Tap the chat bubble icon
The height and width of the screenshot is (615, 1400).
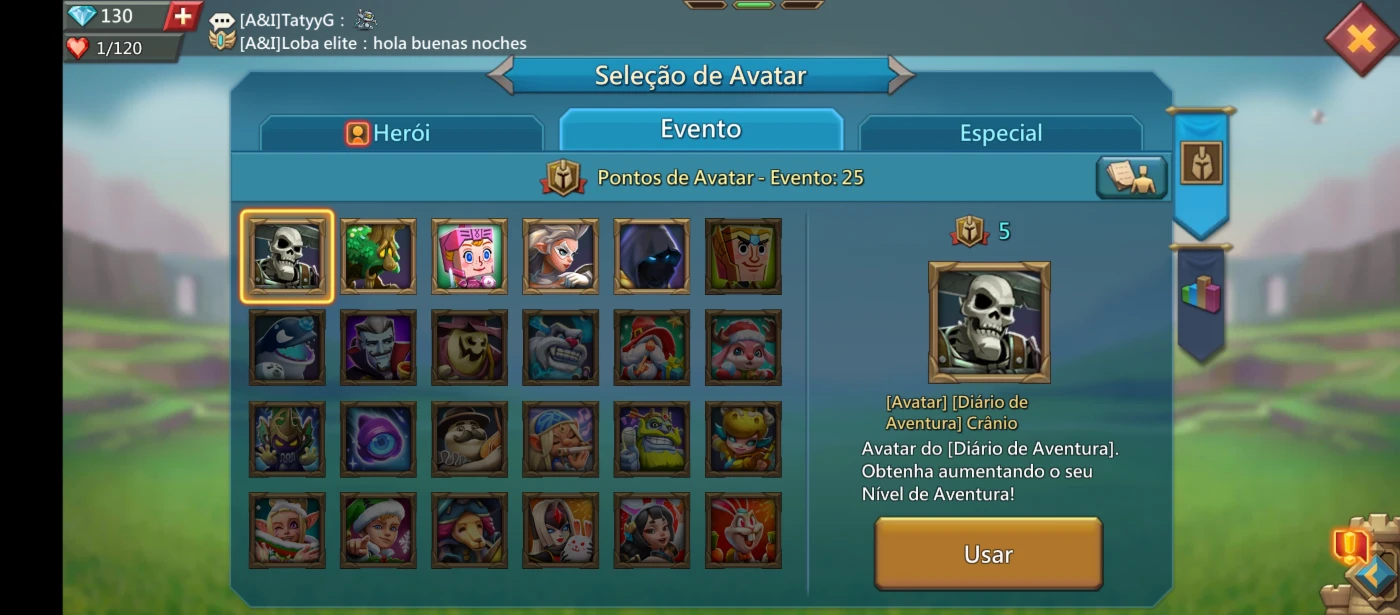pos(222,20)
